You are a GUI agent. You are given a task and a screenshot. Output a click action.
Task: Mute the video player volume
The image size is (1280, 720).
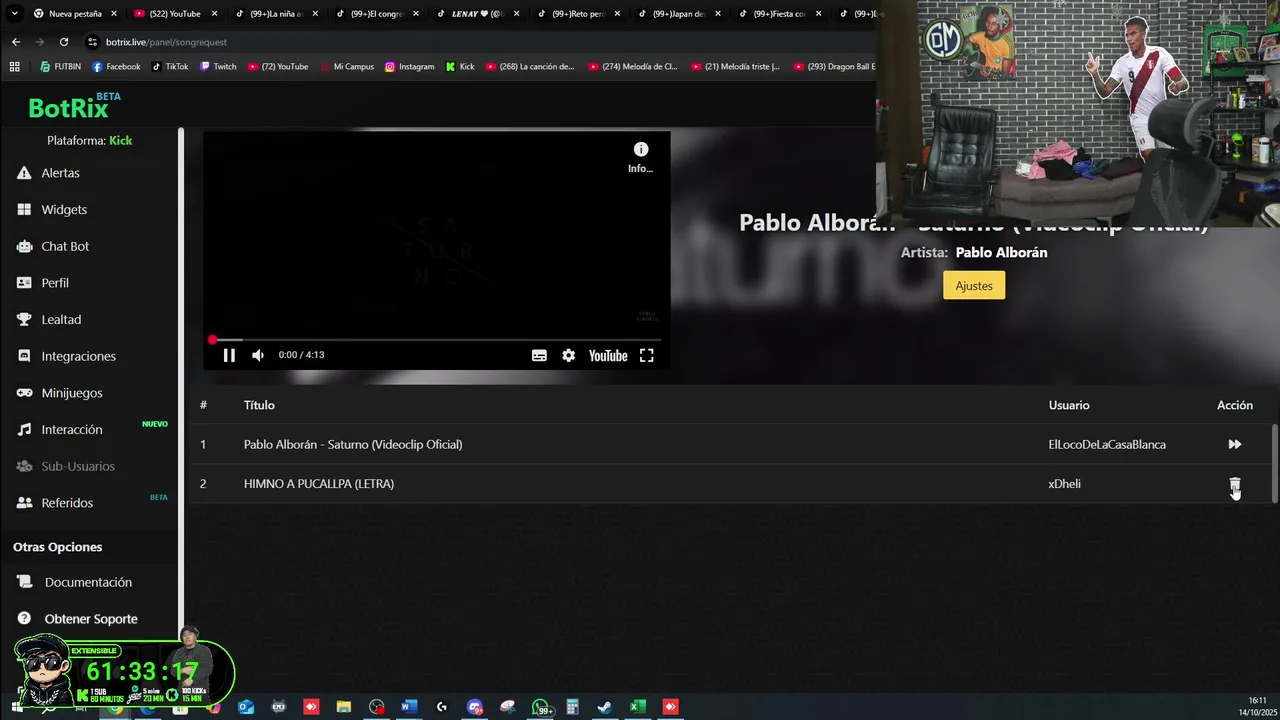[x=258, y=355]
